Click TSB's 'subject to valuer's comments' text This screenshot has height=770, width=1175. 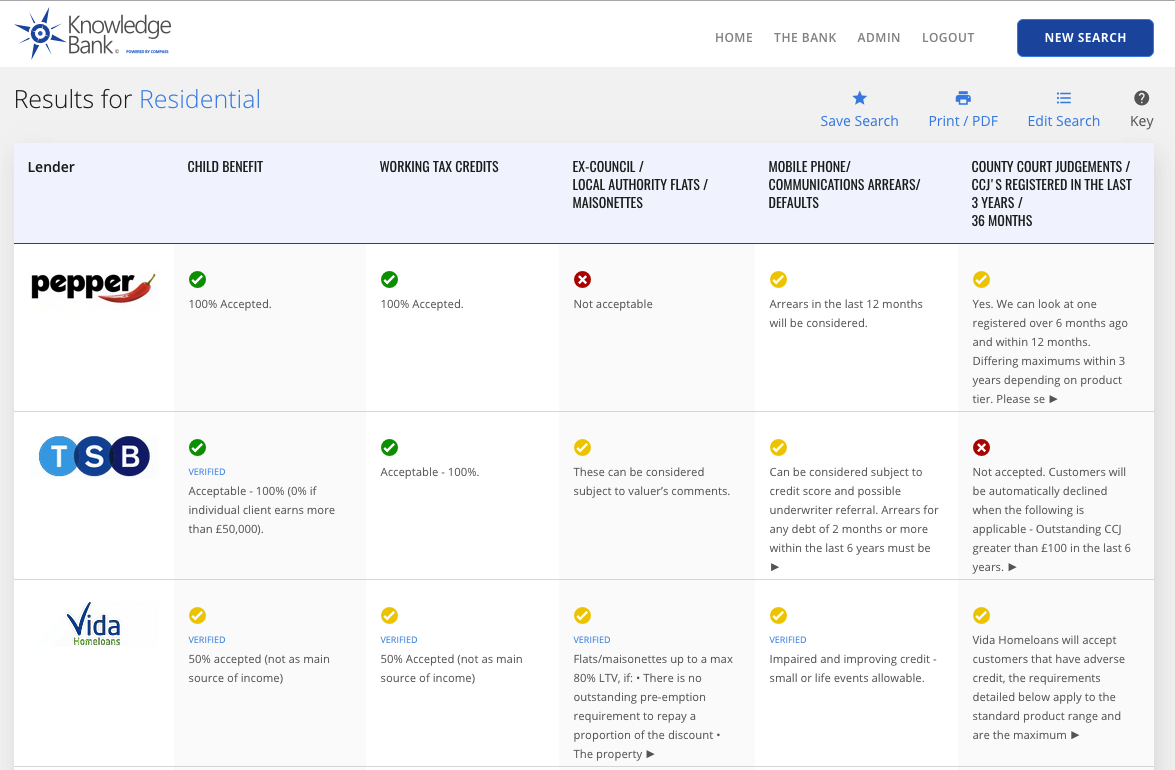651,491
